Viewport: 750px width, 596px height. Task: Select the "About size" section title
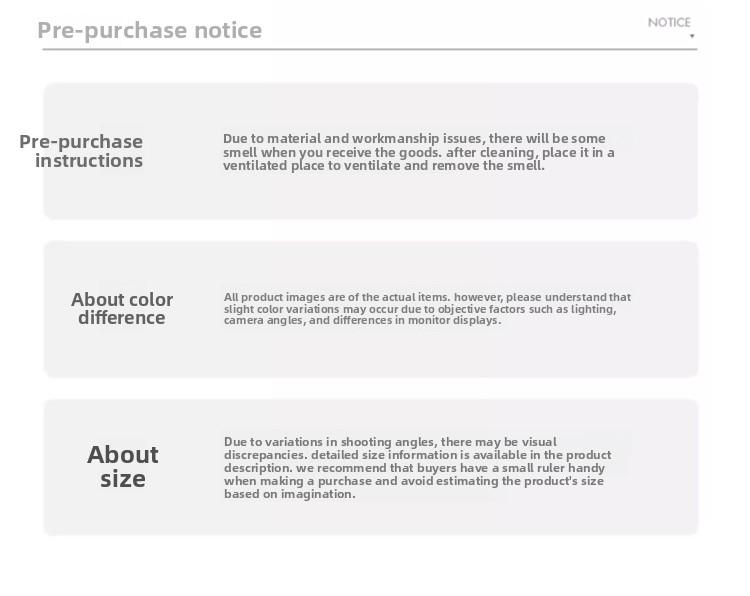coord(123,466)
